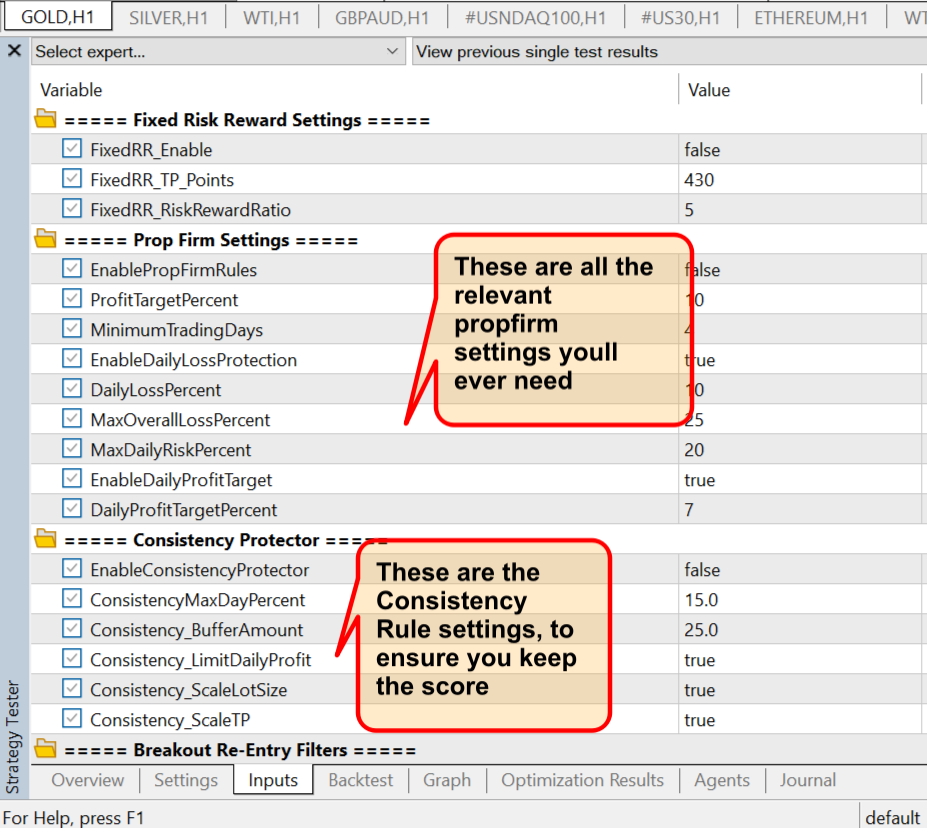Click the Variable column header
The width and height of the screenshot is (927, 828).
[355, 89]
